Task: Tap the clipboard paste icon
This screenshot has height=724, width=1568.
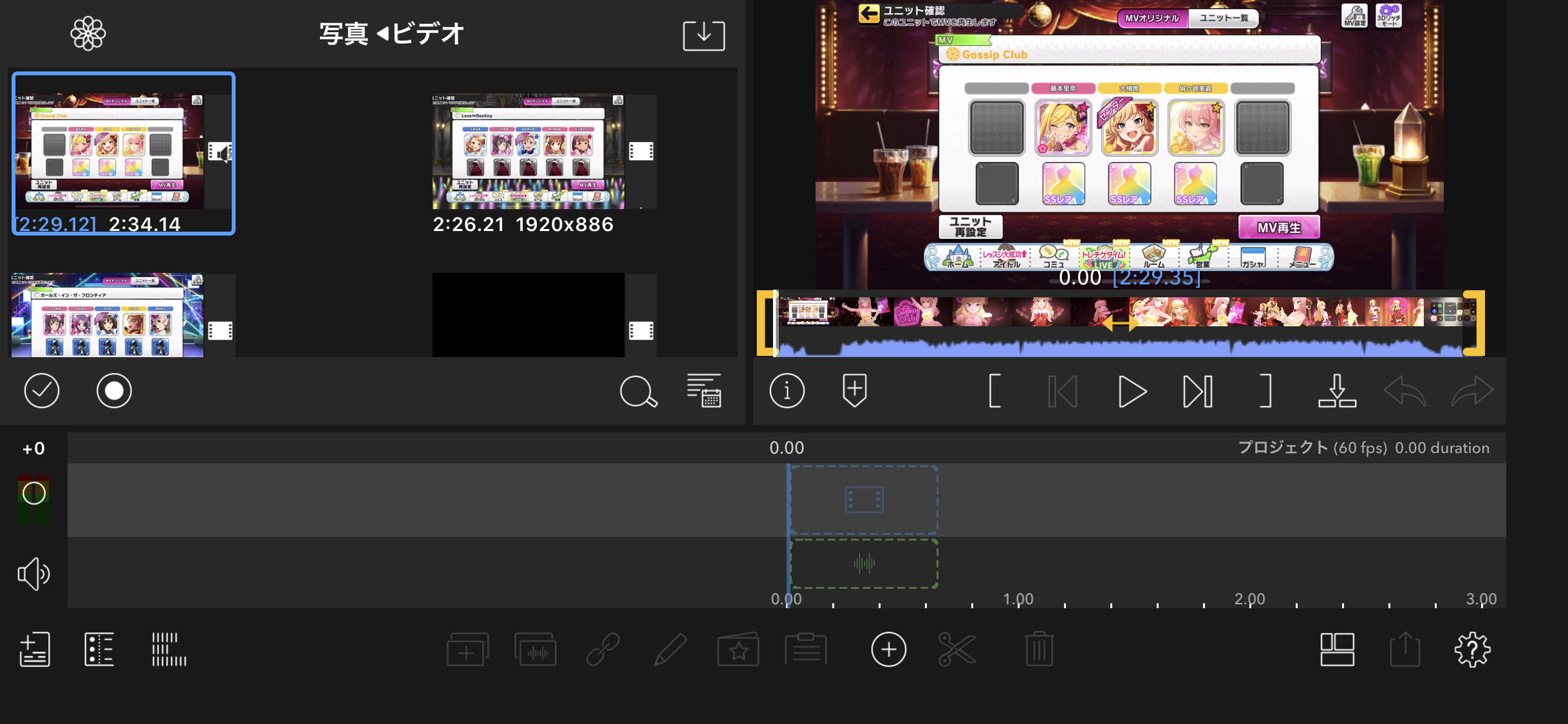Action: (x=806, y=649)
